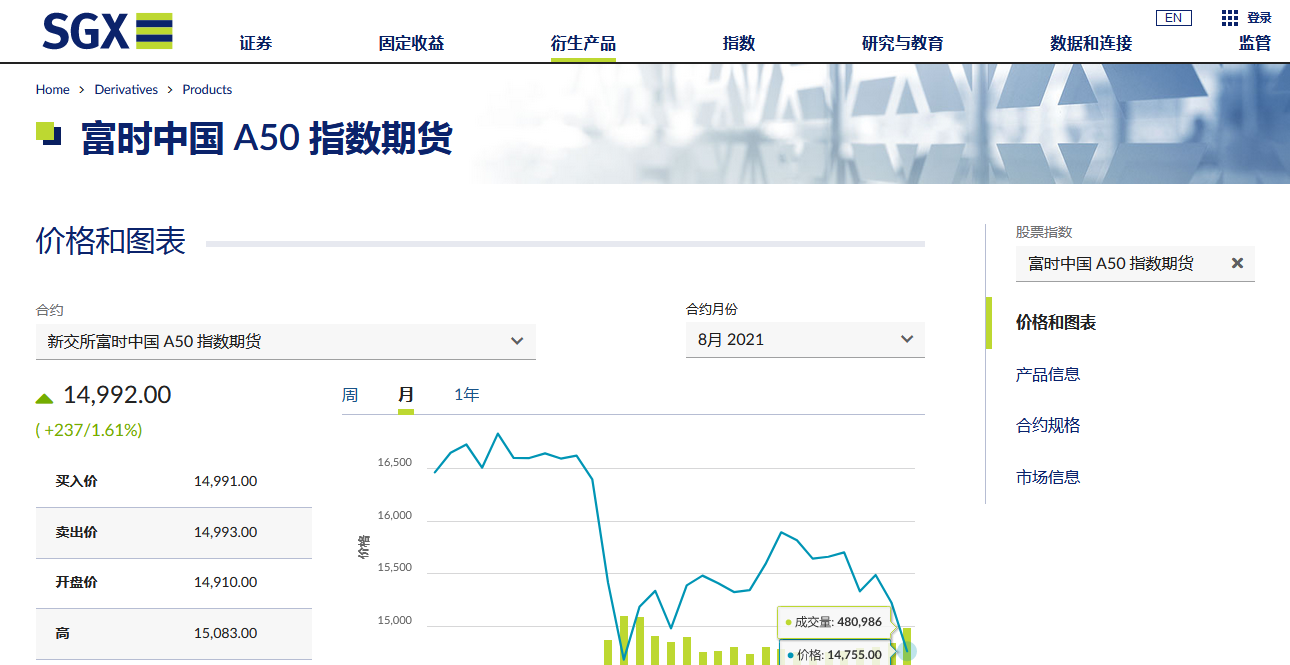Click the 开盘价 row label
This screenshot has height=665, width=1290.
77,582
